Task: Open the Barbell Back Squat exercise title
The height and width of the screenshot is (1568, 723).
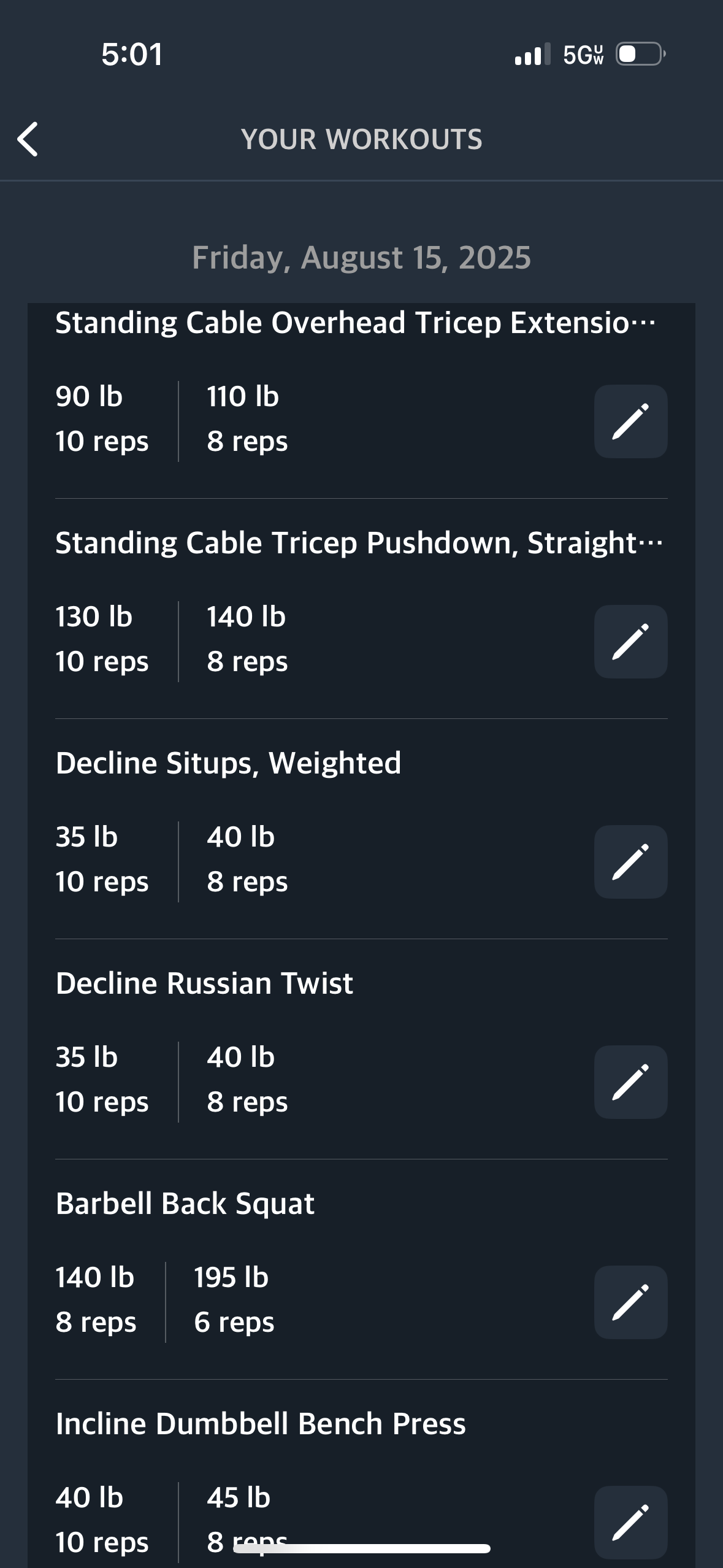Action: [x=185, y=1204]
